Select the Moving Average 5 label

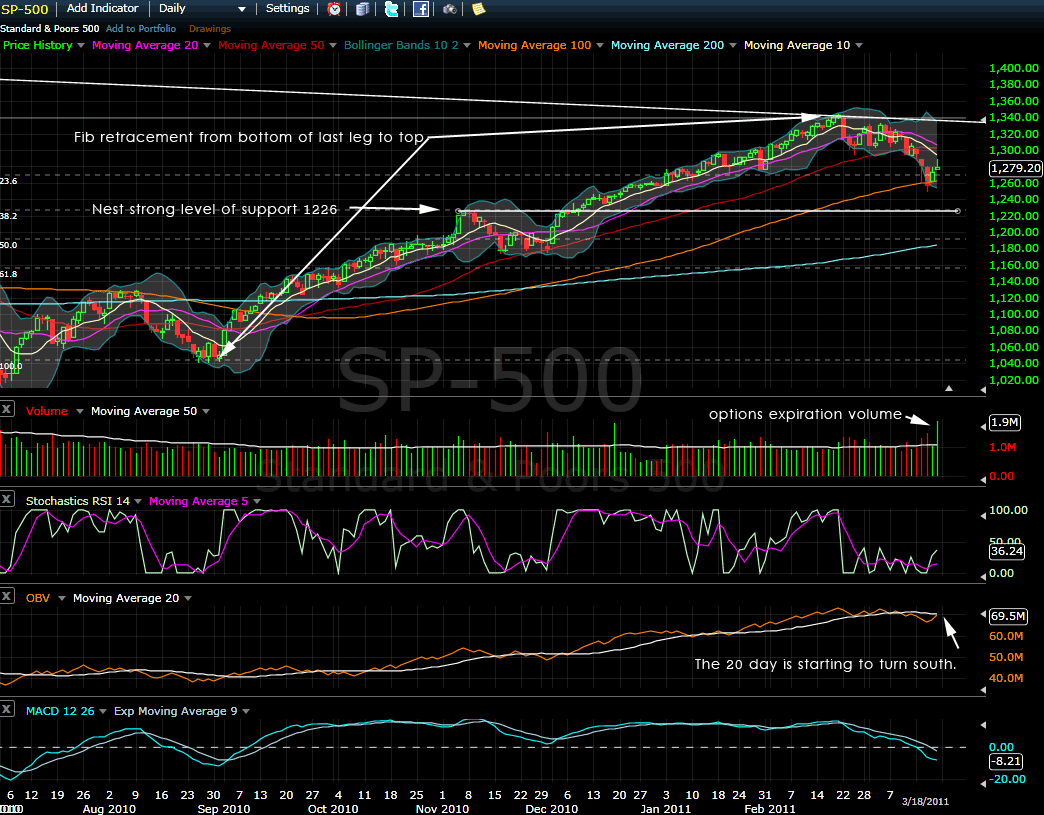tap(198, 501)
